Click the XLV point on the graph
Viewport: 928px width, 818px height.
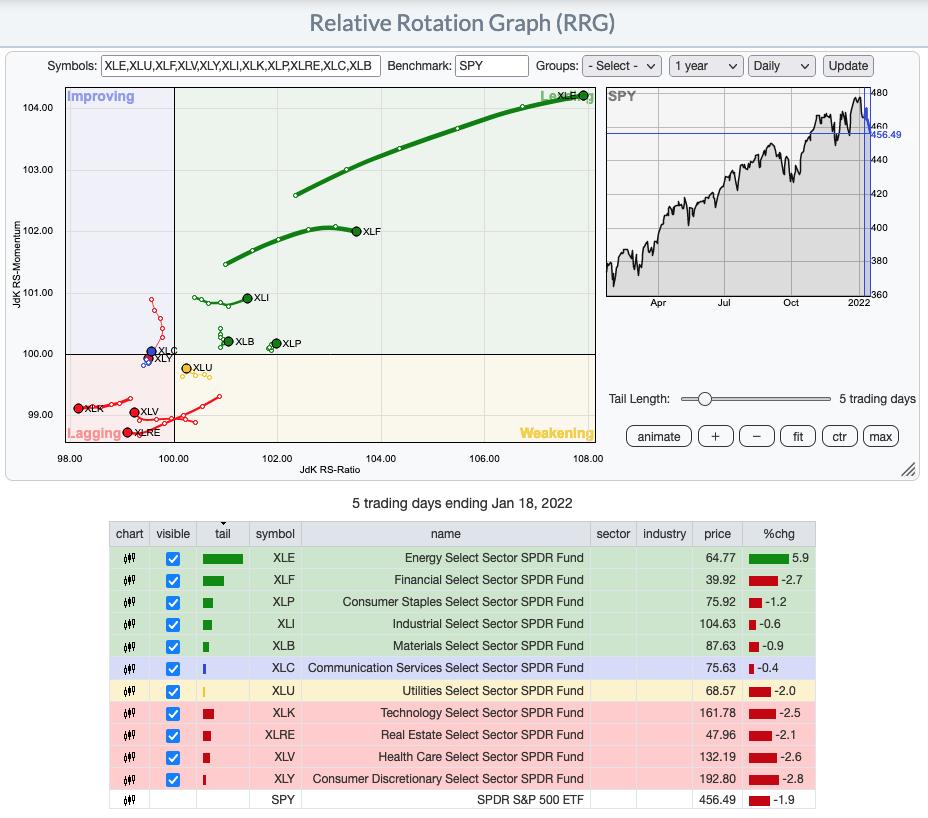pos(134,412)
